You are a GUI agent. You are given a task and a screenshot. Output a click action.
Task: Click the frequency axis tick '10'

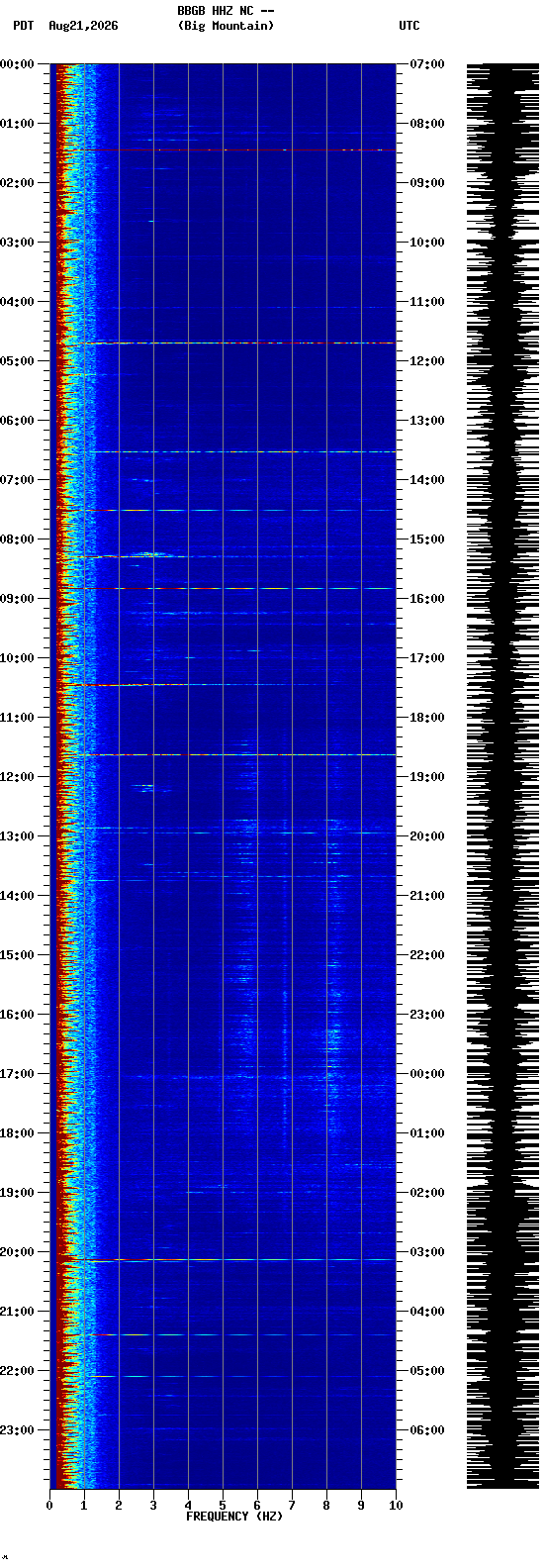click(x=396, y=1506)
